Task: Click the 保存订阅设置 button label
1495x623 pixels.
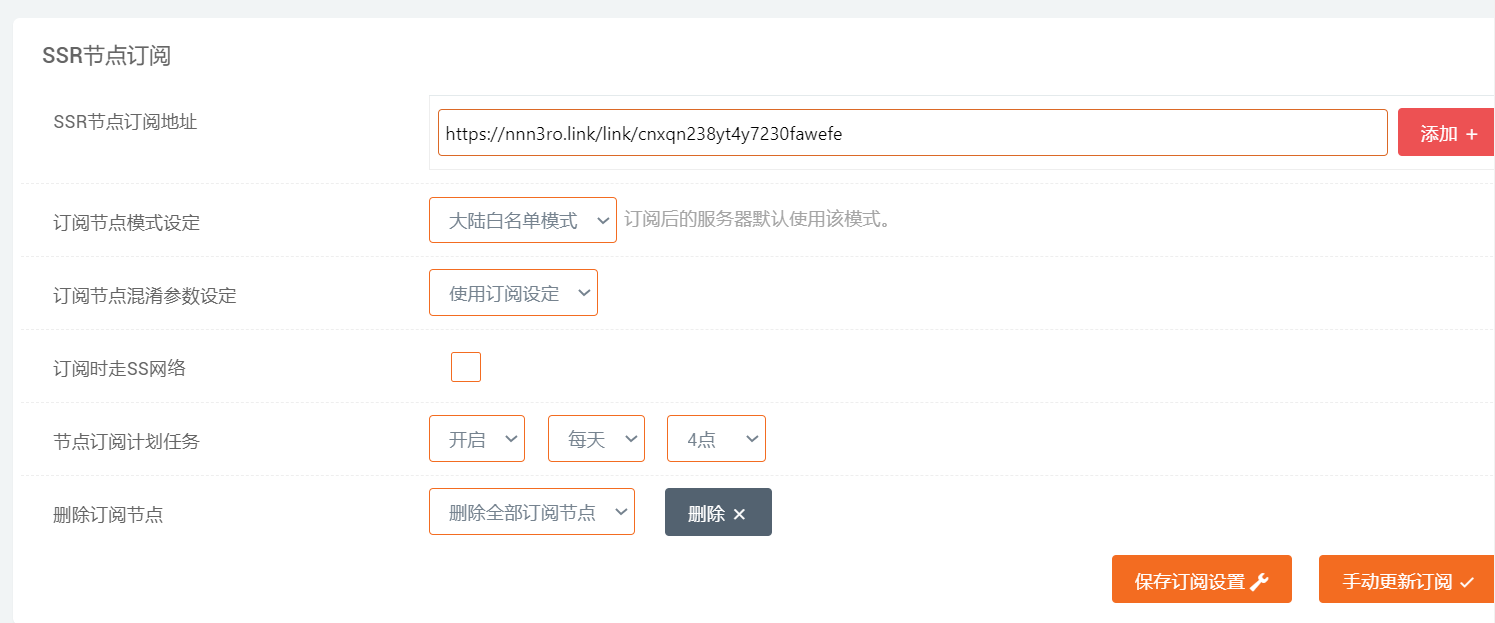Action: [x=1189, y=582]
